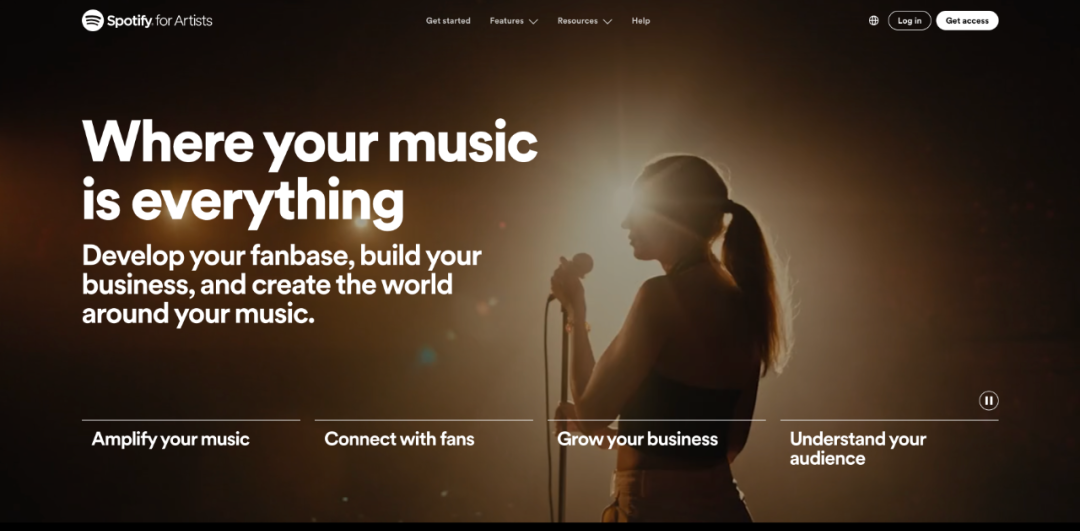Open the globe language selector
The image size is (1080, 531).
[873, 21]
